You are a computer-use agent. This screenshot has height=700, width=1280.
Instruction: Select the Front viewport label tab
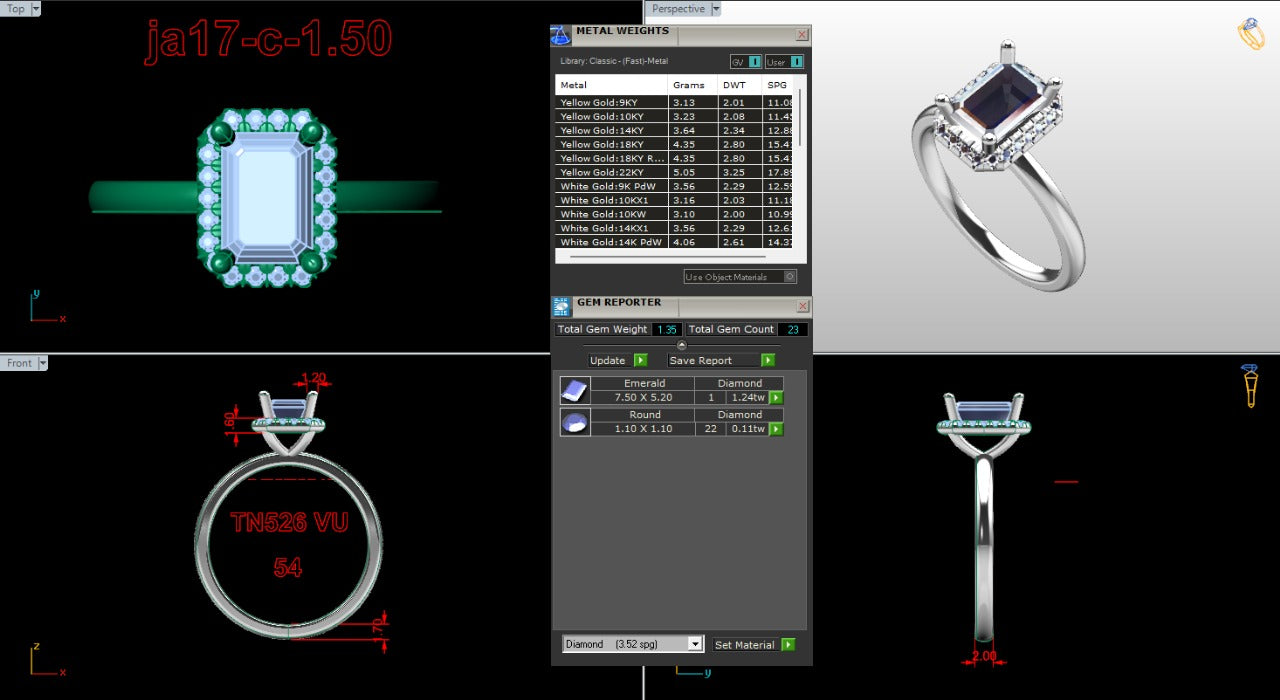point(20,363)
